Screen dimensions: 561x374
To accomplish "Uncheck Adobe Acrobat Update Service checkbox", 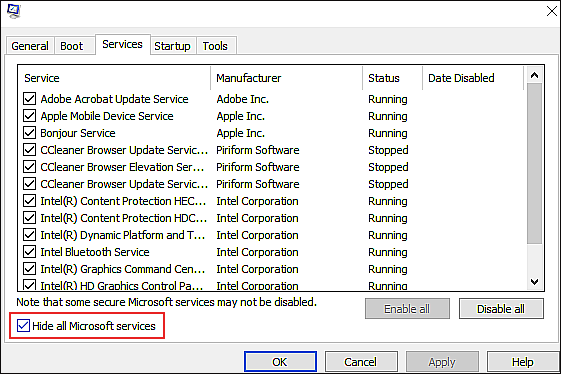I will pyautogui.click(x=29, y=99).
